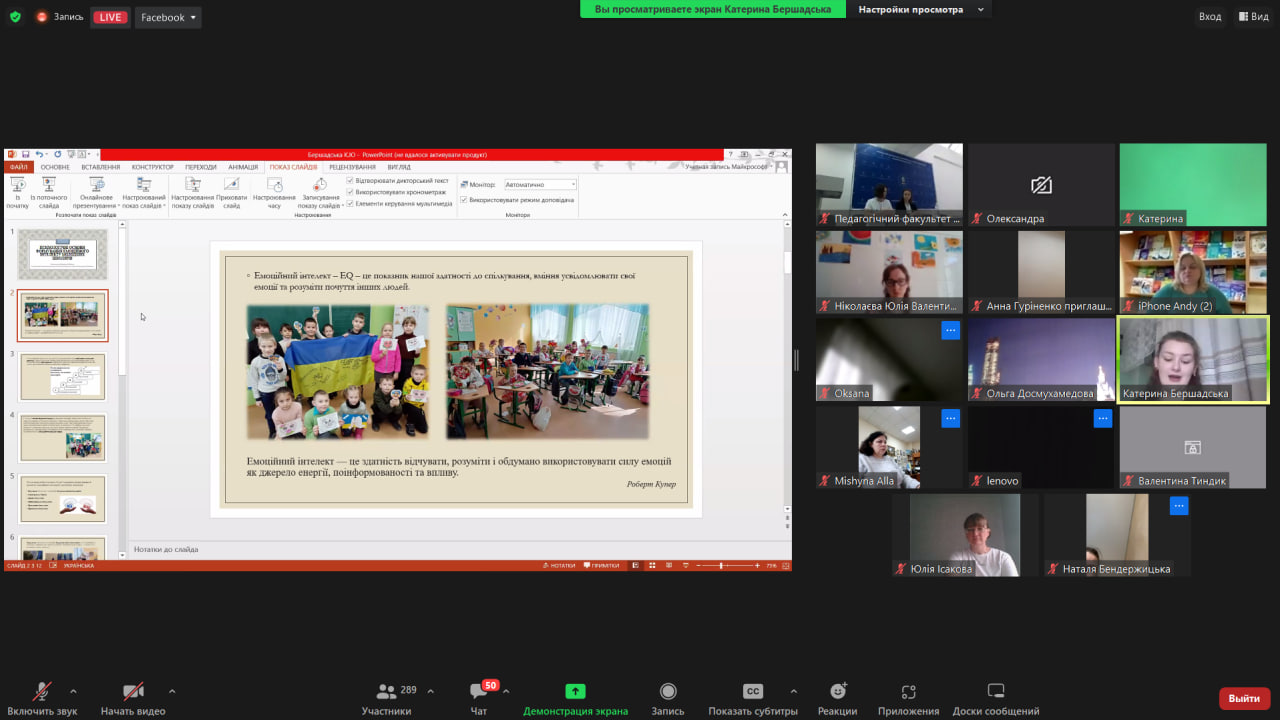Click the PowerPoint zoom slider in status bar
Image resolution: width=1280 pixels, height=720 pixels.
721,566
